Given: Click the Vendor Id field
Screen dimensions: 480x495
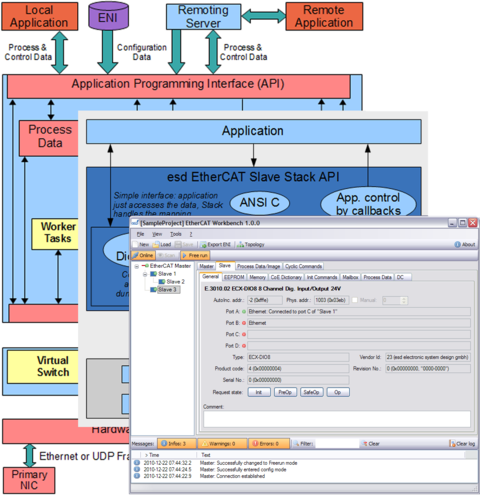Looking at the screenshot, I should click(428, 357).
